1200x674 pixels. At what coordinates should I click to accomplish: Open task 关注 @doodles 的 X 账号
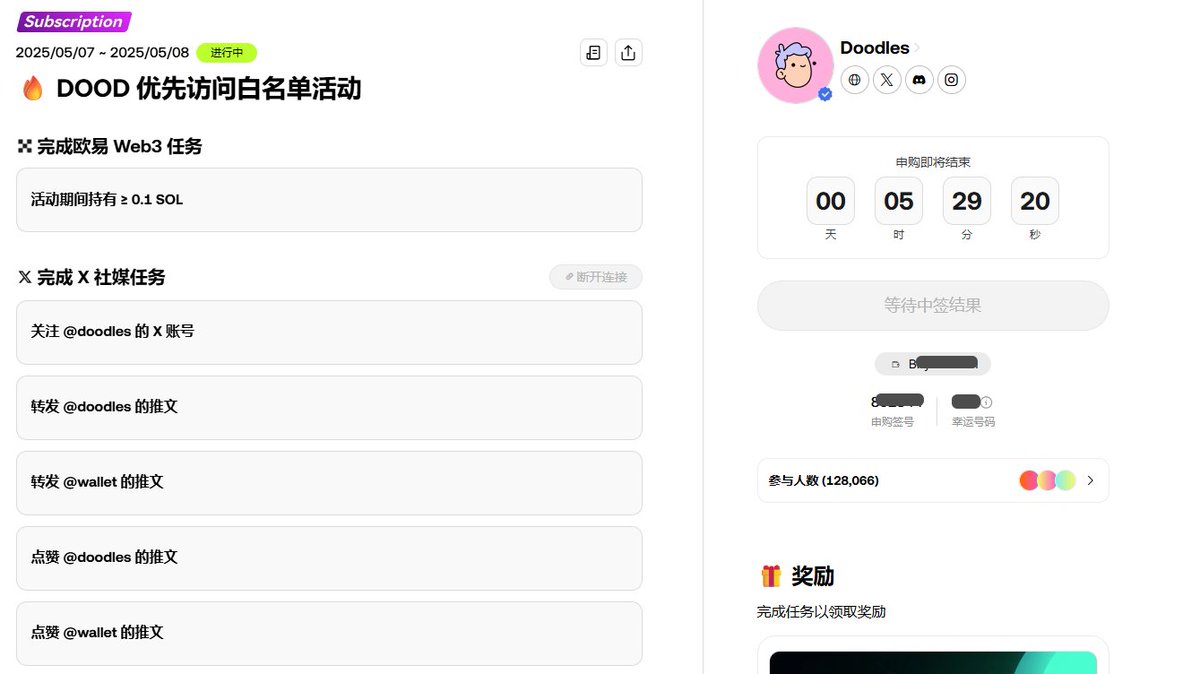(x=329, y=332)
